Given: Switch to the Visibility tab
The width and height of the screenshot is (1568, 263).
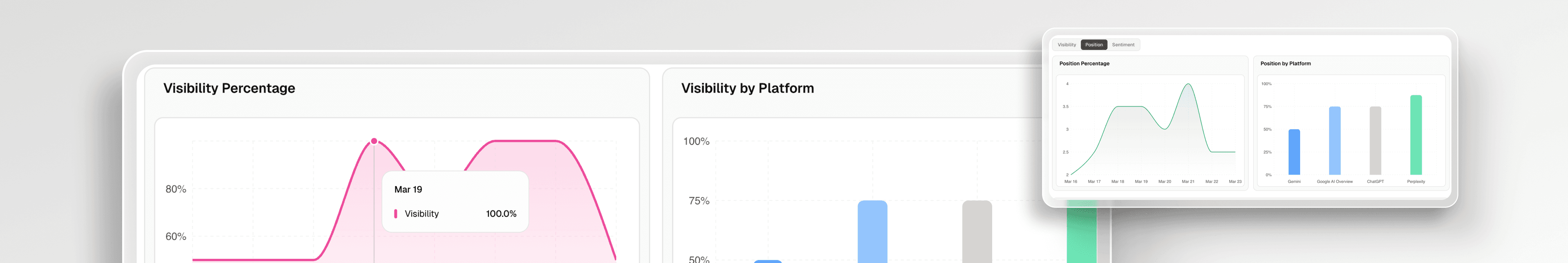Looking at the screenshot, I should (x=1068, y=45).
